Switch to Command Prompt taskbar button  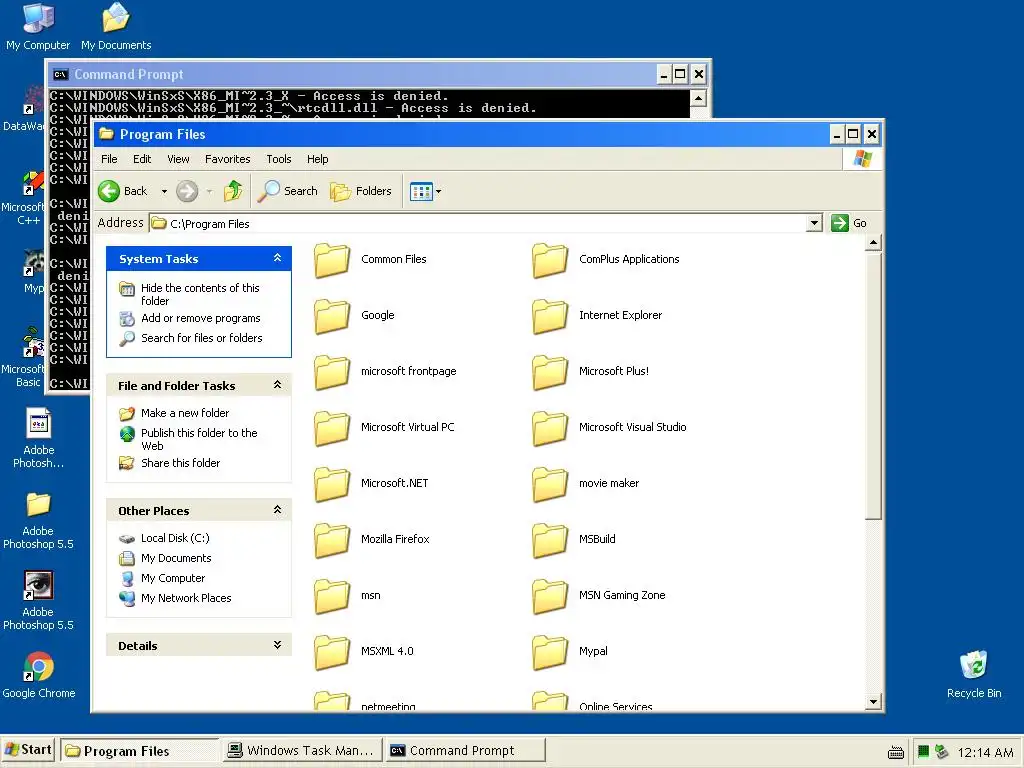[x=465, y=751]
